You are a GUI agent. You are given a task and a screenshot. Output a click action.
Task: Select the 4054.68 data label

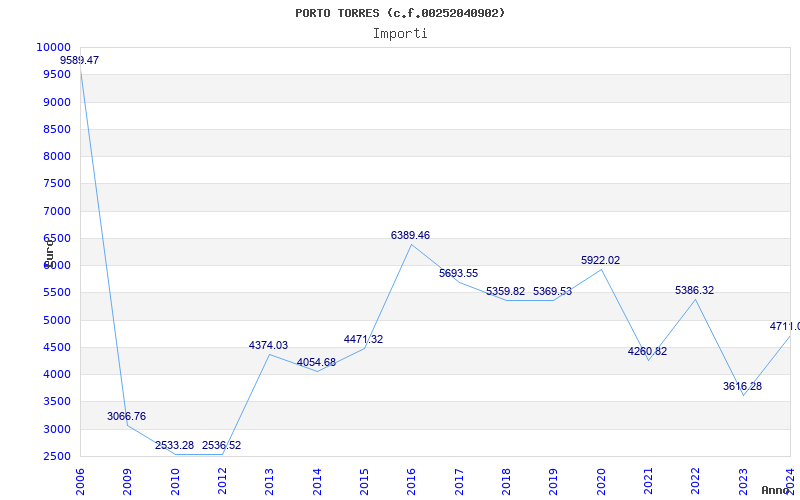pyautogui.click(x=316, y=363)
